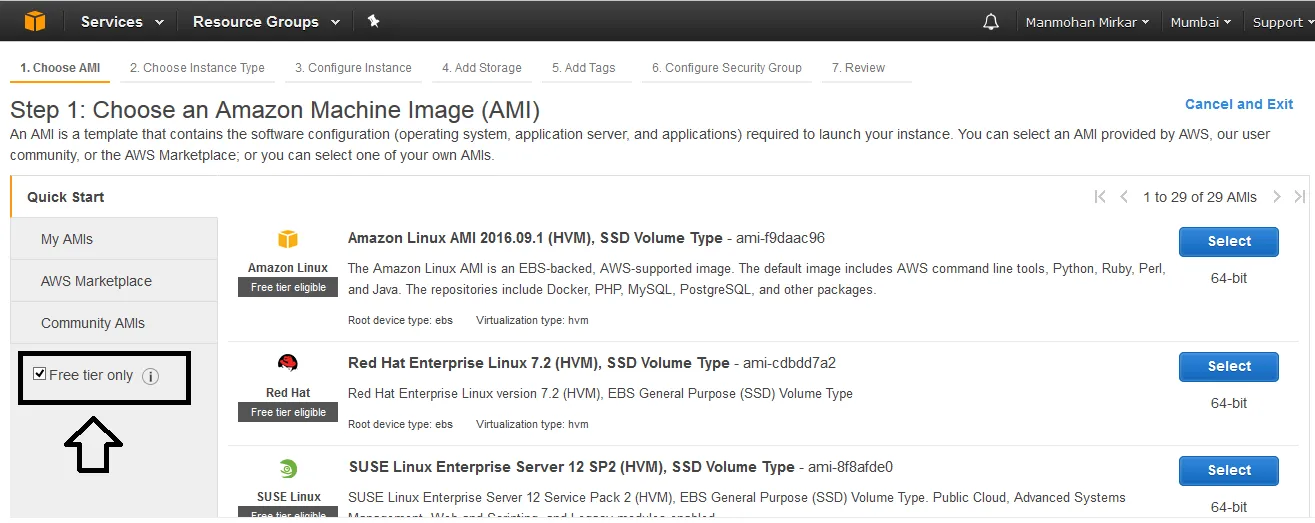Click the Free tier only info icon
Image resolution: width=1315 pixels, height=523 pixels.
coord(150,376)
